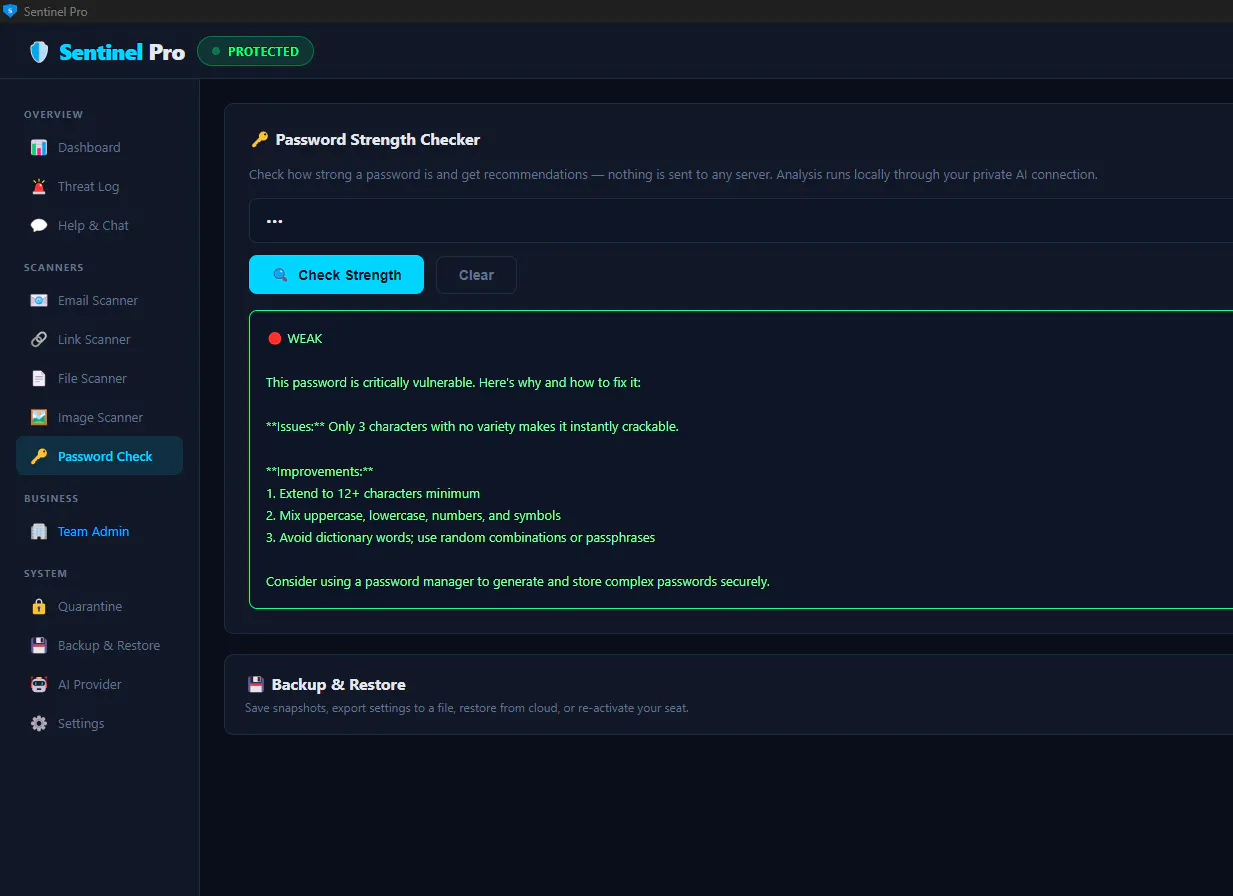Image resolution: width=1233 pixels, height=896 pixels.
Task: Click the WEAK result label
Action: pyautogui.click(x=305, y=339)
